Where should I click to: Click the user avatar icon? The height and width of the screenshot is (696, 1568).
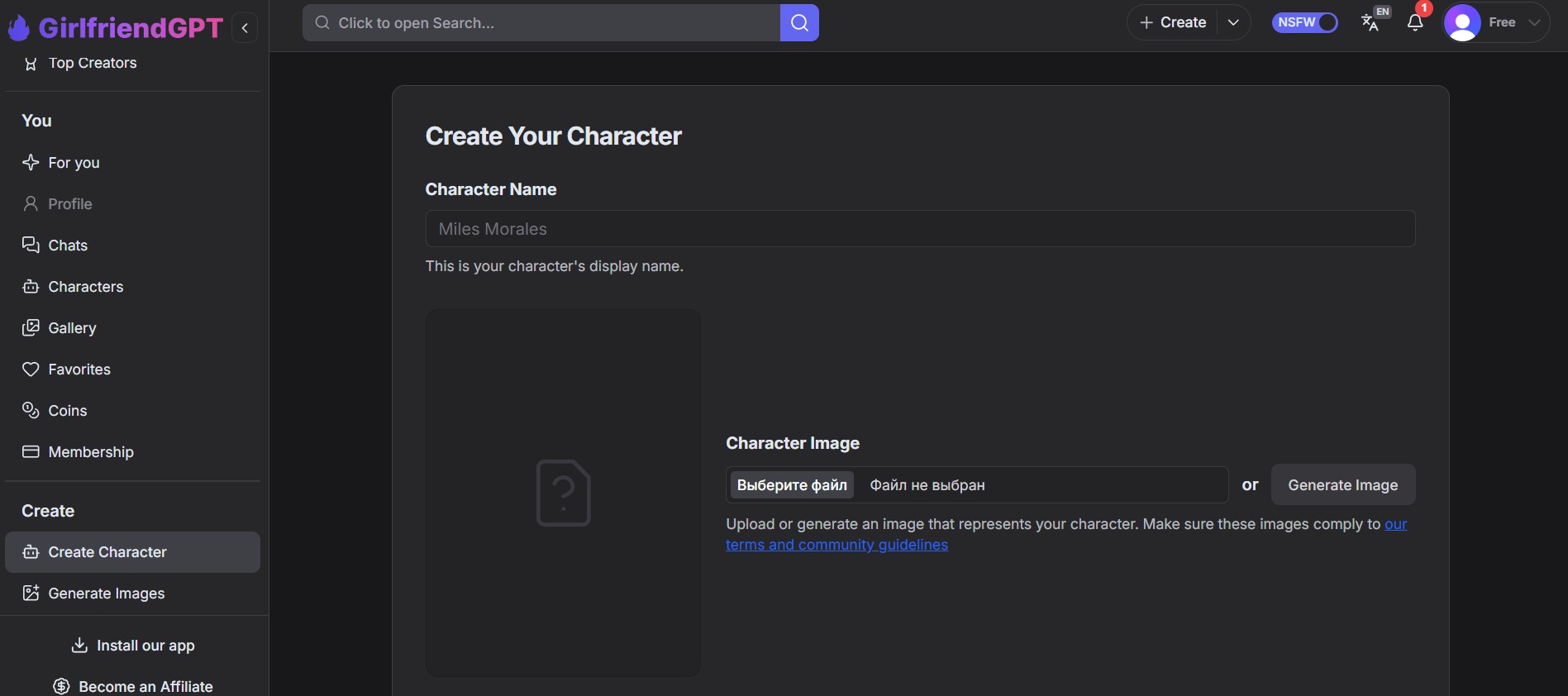point(1461,22)
